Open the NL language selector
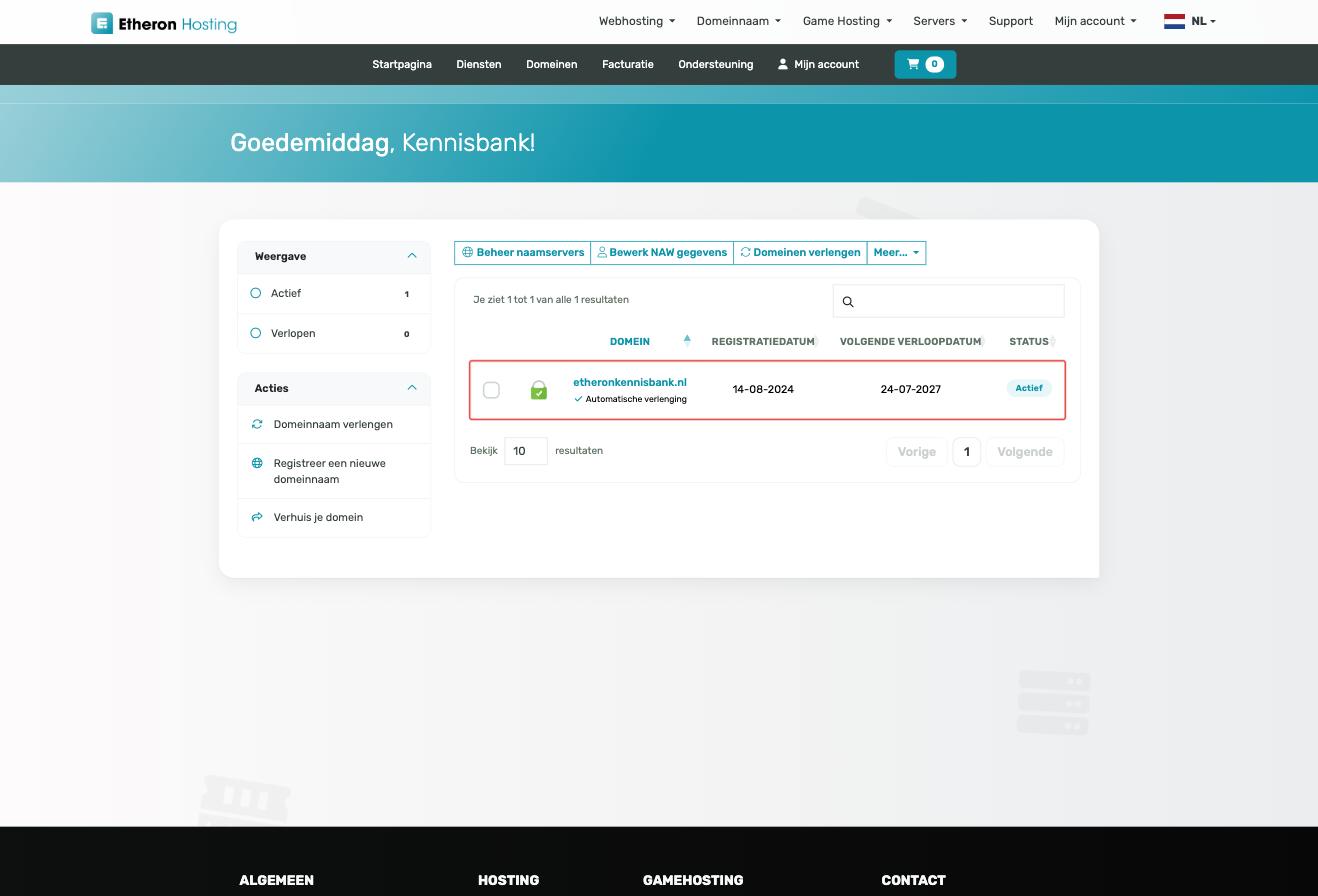 click(1203, 21)
